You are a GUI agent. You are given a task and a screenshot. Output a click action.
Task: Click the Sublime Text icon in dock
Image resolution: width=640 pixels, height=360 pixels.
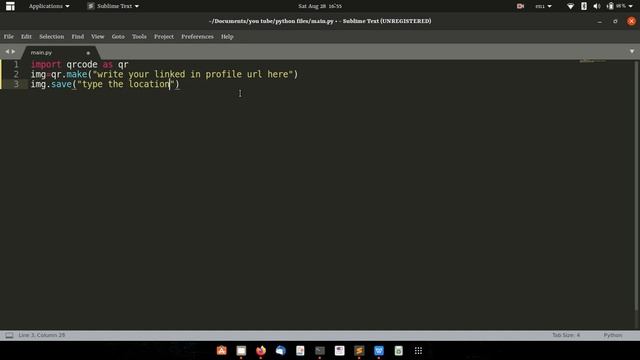tap(359, 351)
